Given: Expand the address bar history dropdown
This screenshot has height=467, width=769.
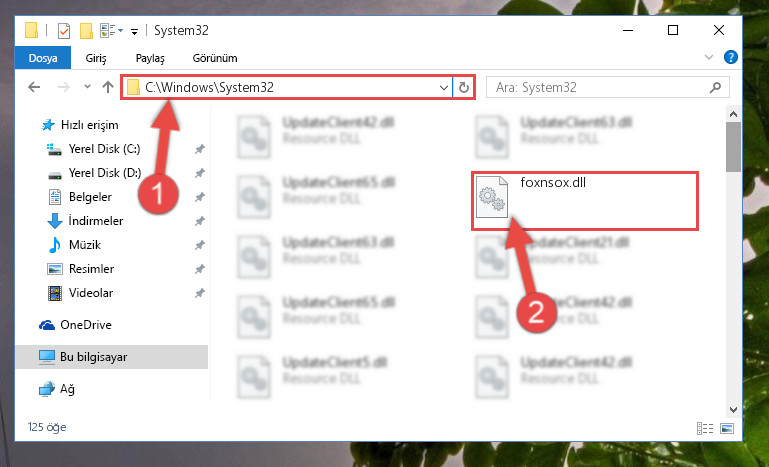Looking at the screenshot, I should click(444, 88).
